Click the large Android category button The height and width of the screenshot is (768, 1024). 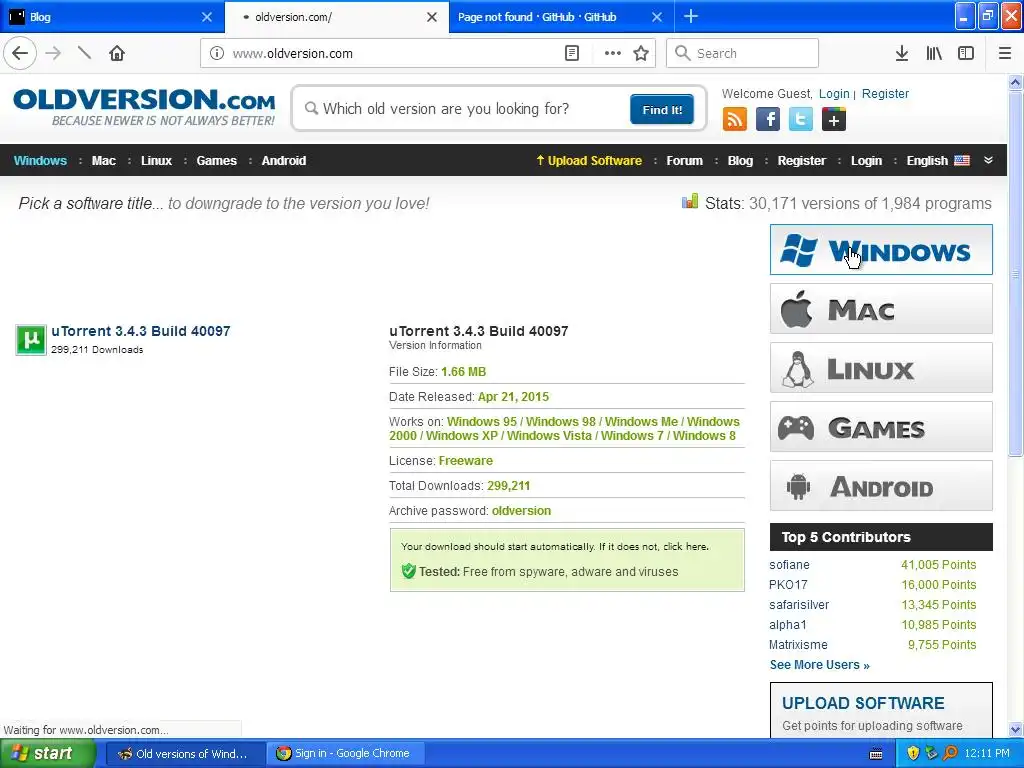(881, 486)
